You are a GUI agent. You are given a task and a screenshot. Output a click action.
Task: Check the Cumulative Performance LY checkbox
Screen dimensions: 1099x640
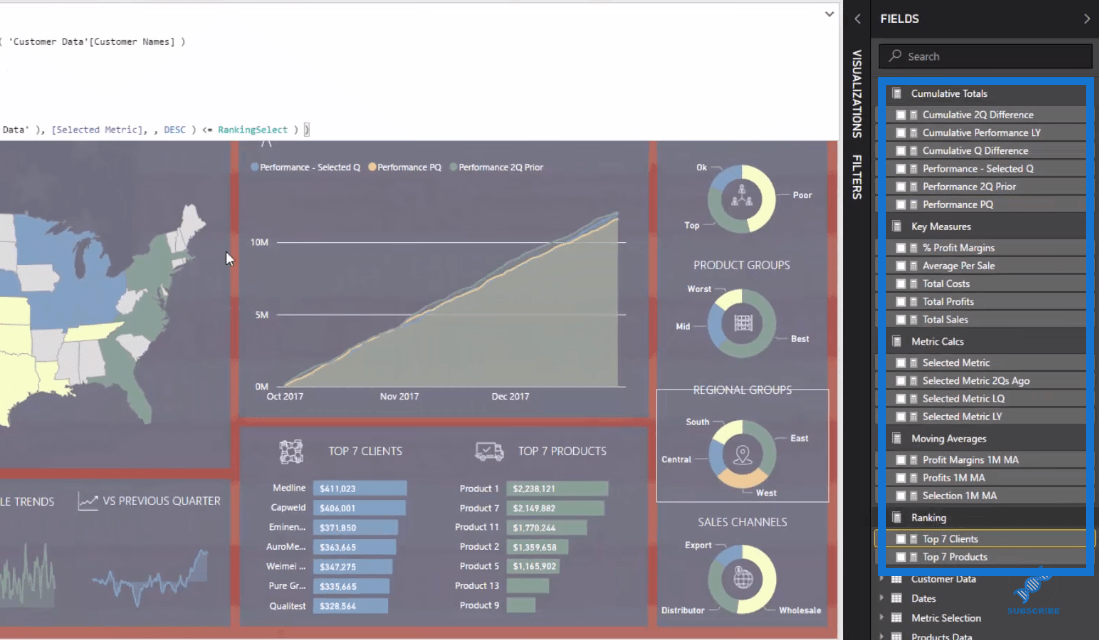tap(901, 132)
